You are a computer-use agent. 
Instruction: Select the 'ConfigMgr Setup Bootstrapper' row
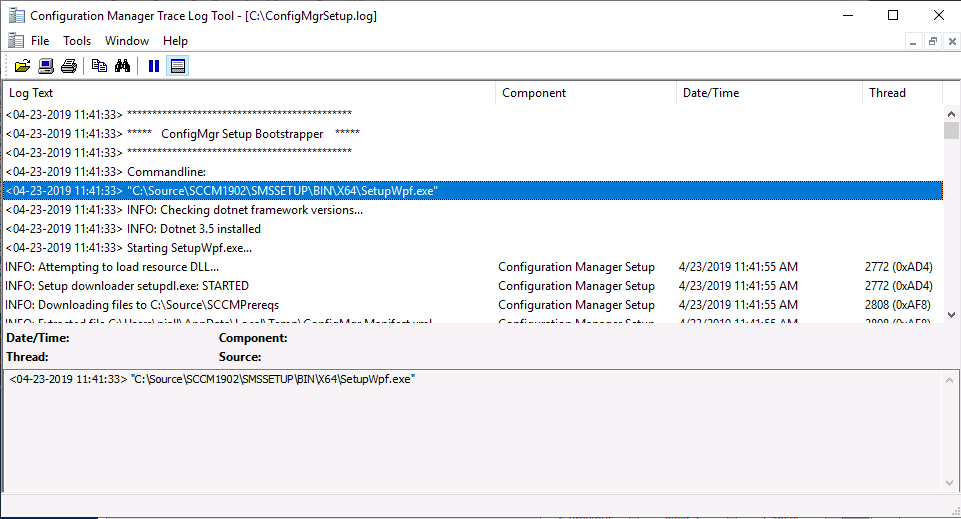pyautogui.click(x=473, y=134)
